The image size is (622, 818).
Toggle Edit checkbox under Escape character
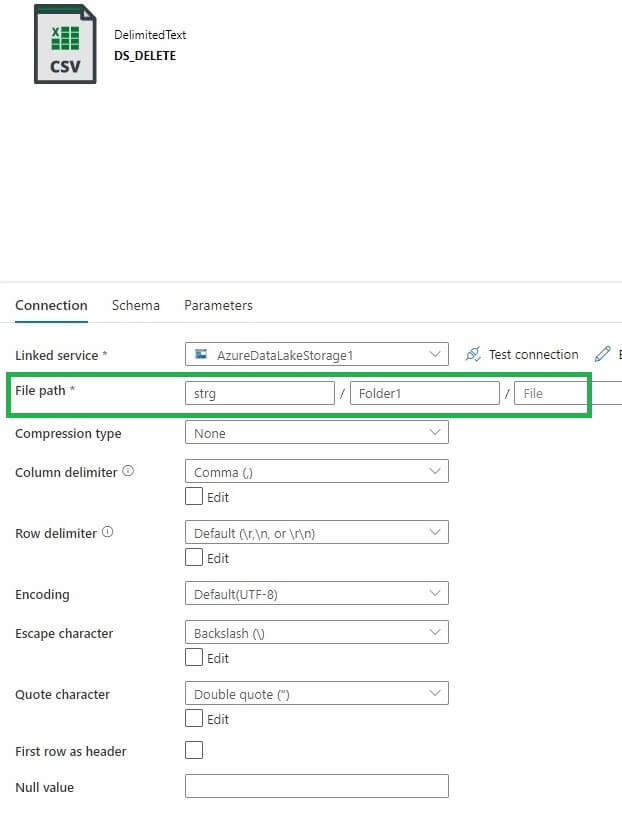(x=194, y=658)
